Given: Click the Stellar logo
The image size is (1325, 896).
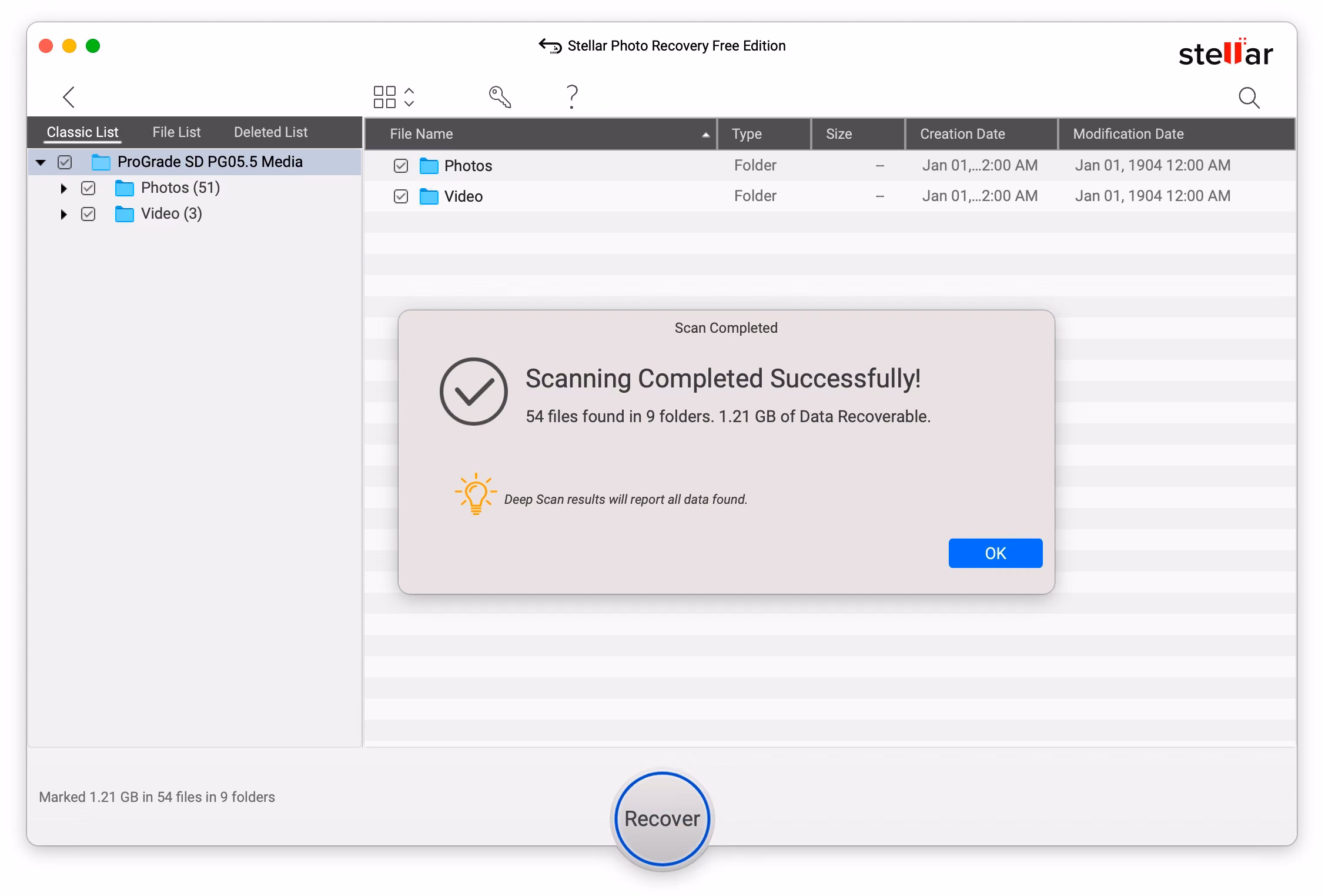Looking at the screenshot, I should tap(1226, 53).
